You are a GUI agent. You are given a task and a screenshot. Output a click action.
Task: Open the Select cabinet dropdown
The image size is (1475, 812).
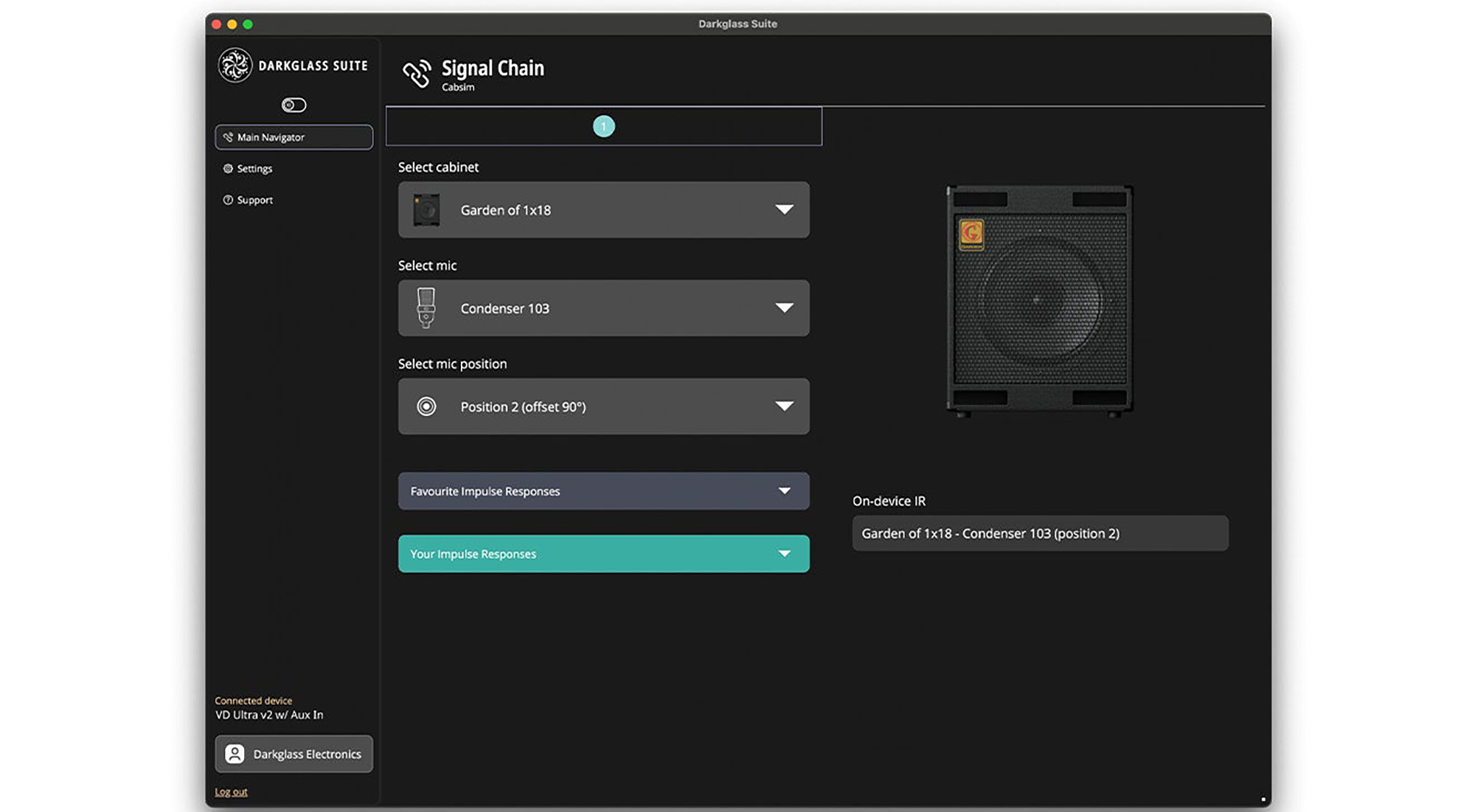[x=604, y=210]
